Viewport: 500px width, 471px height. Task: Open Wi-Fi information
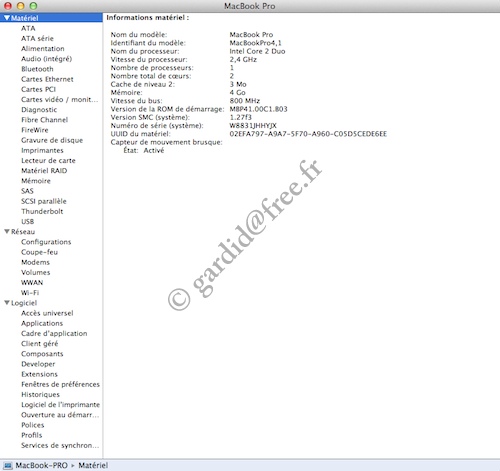[x=30, y=293]
